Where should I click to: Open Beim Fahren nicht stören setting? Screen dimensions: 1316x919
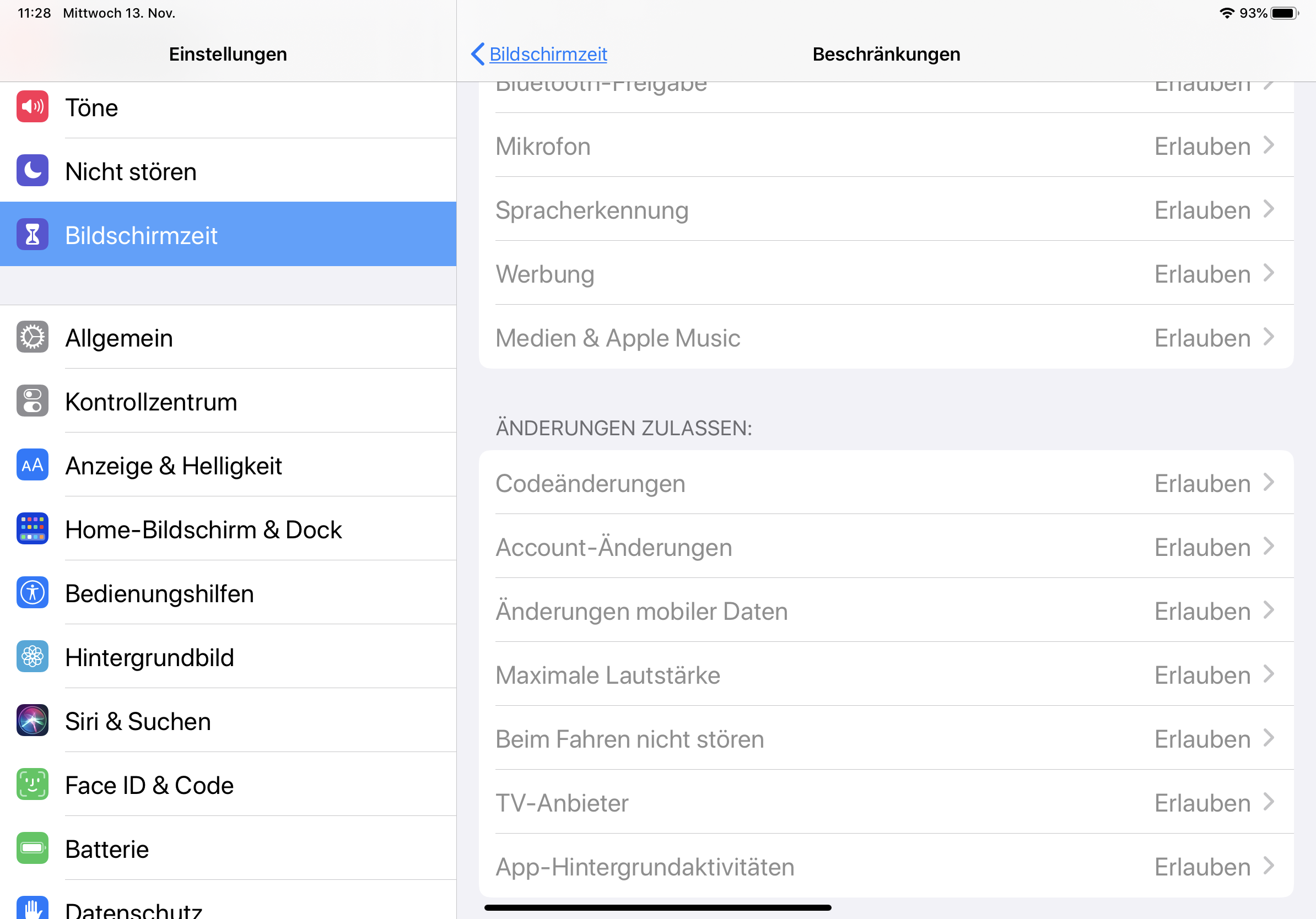pyautogui.click(x=886, y=739)
